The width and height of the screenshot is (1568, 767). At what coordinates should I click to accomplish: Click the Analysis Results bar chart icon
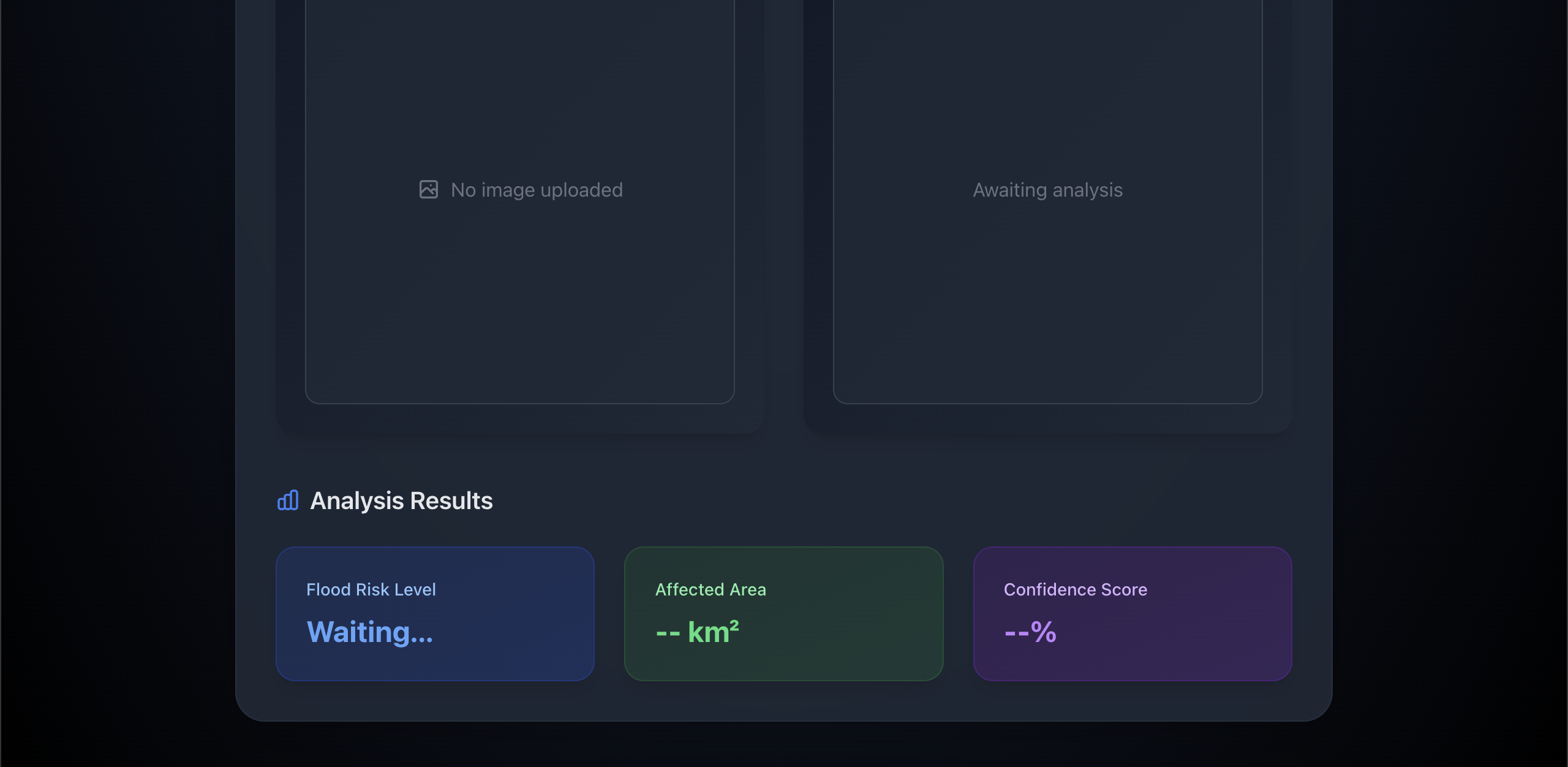pos(288,501)
